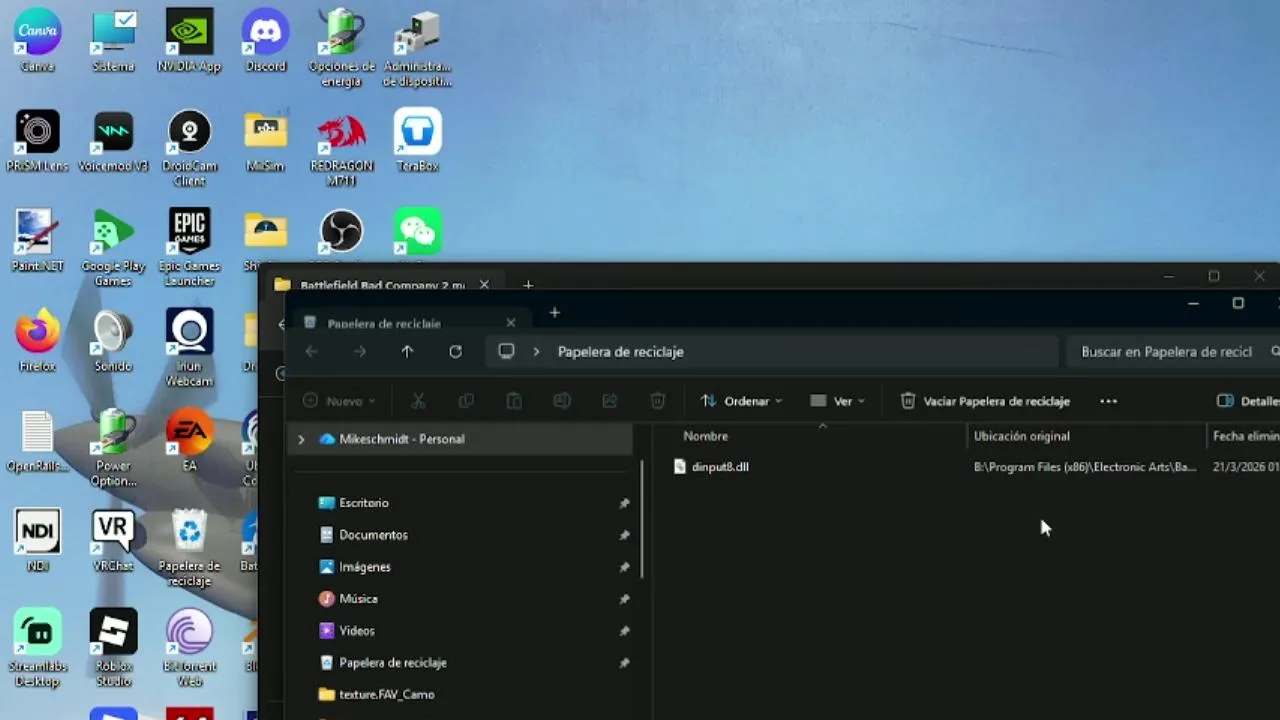Click the dinput8.dll original location path
Screen dimensions: 1280x720
[x=1085, y=467]
